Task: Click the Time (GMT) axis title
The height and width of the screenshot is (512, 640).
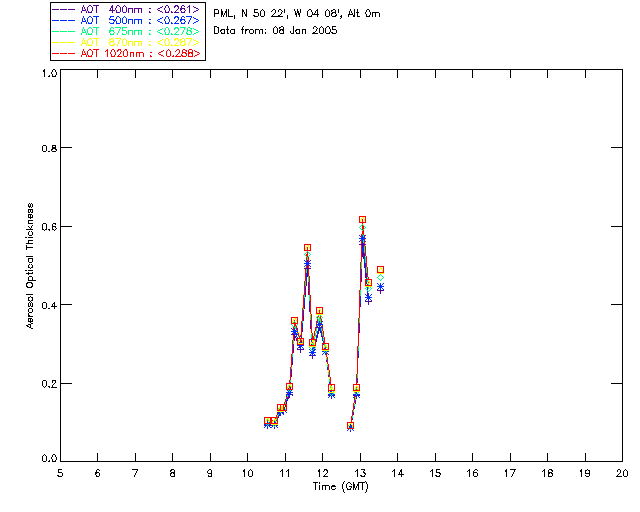Action: tap(340, 487)
